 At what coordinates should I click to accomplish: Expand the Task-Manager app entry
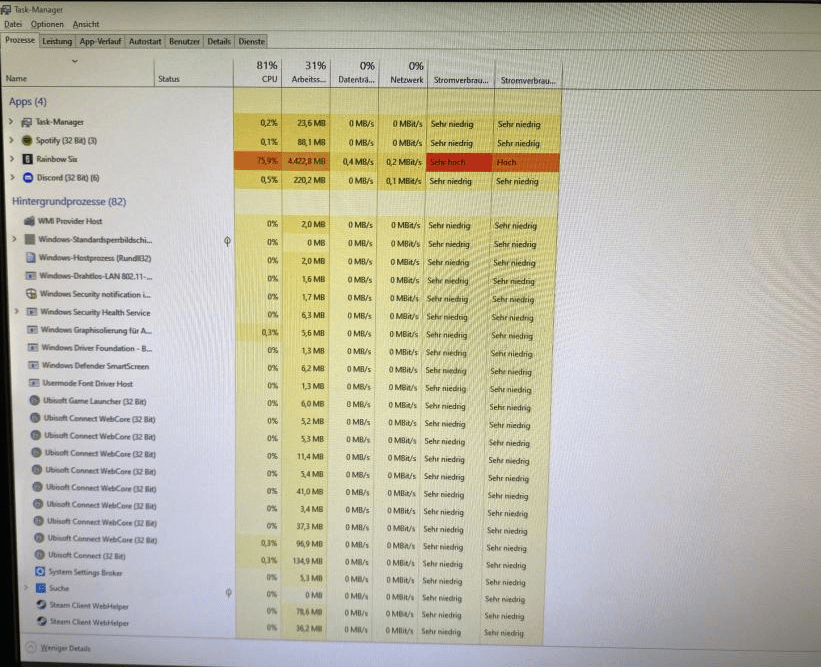coord(10,121)
